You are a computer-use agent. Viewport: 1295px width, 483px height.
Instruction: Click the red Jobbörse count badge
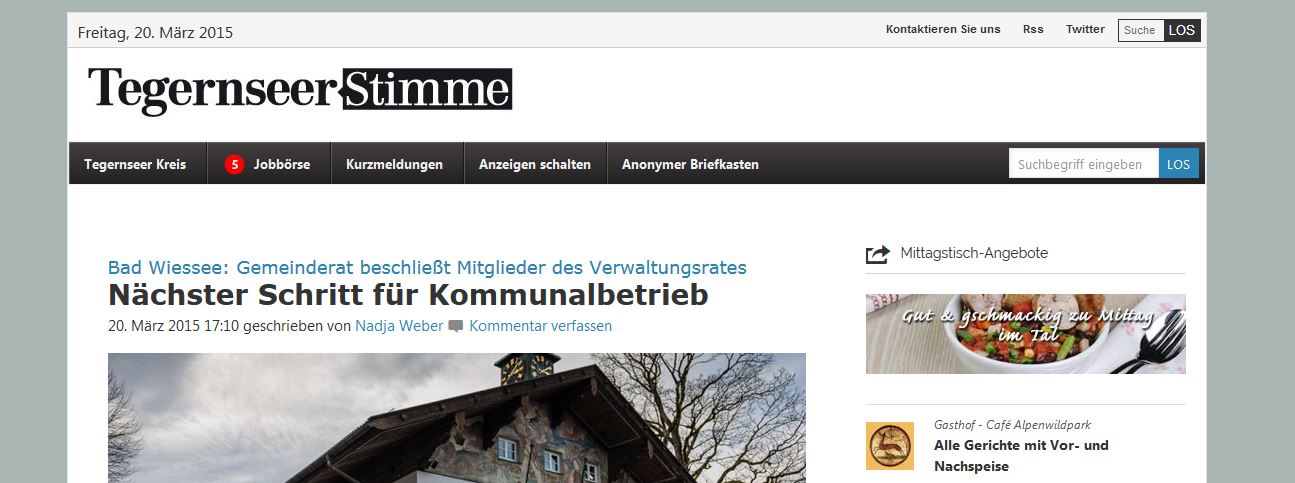click(234, 164)
